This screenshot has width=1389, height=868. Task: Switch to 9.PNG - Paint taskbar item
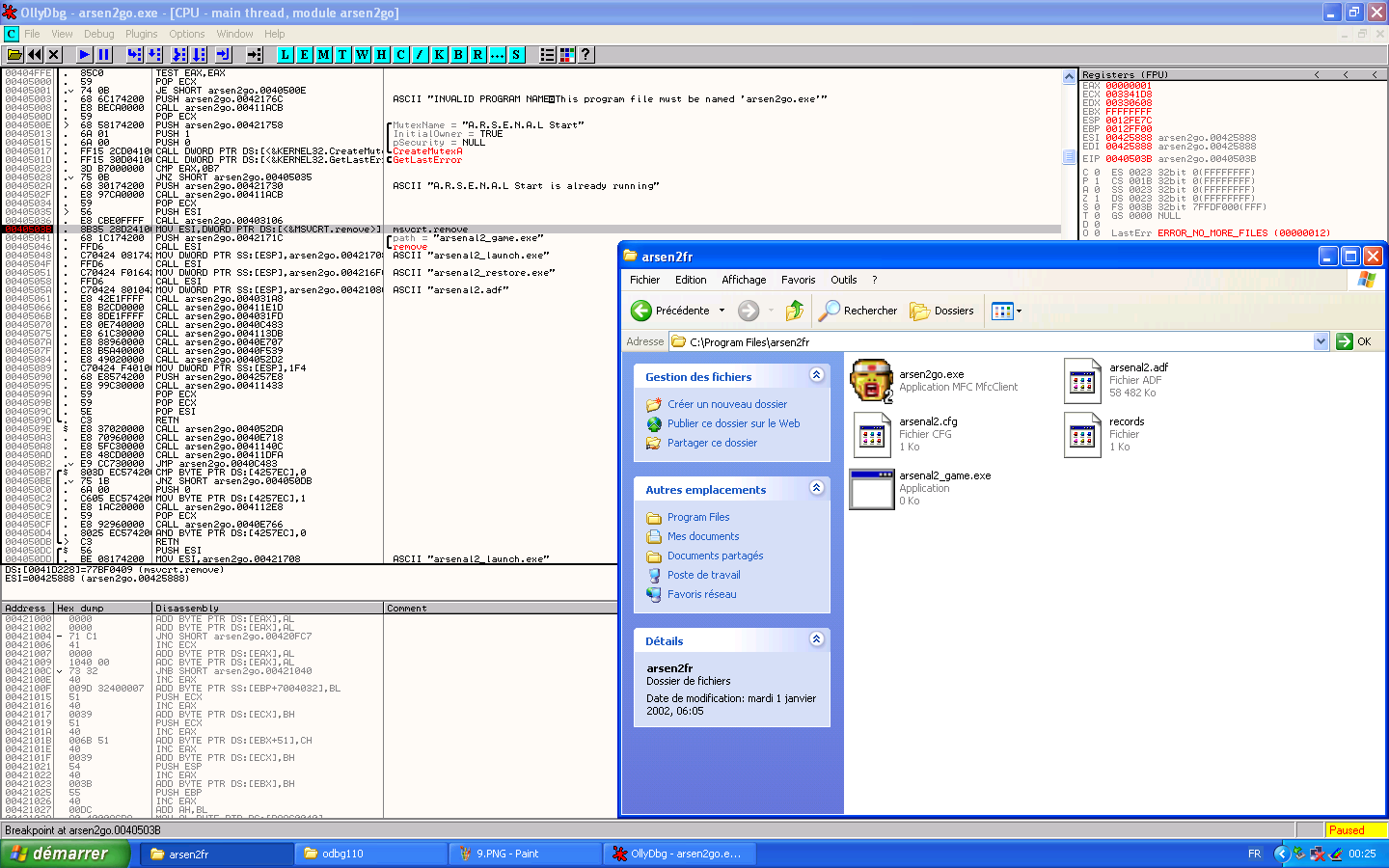[525, 854]
